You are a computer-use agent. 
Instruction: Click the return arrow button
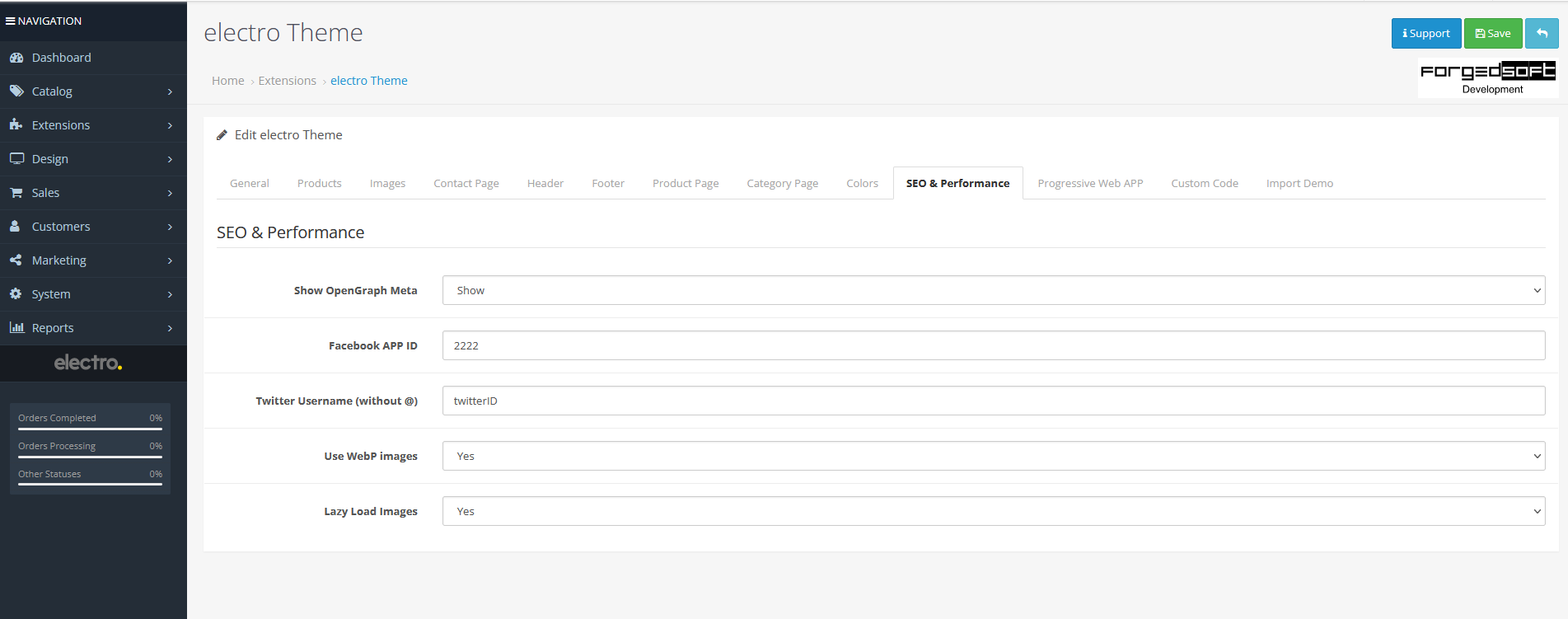click(x=1542, y=34)
